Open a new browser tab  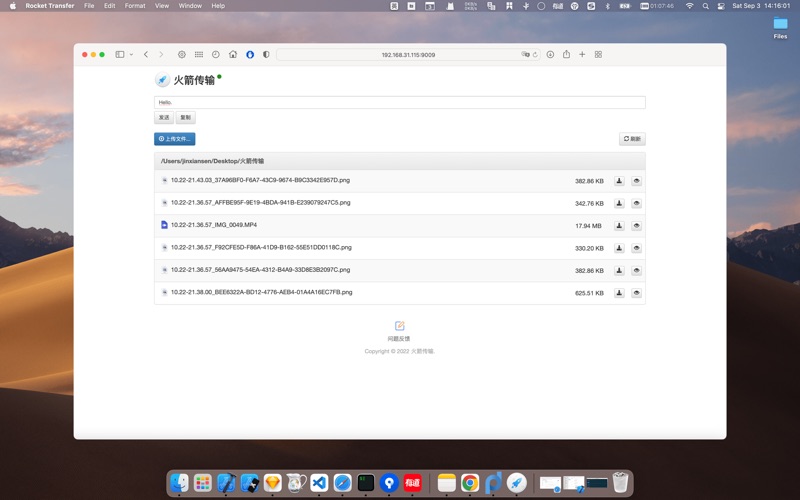point(582,55)
